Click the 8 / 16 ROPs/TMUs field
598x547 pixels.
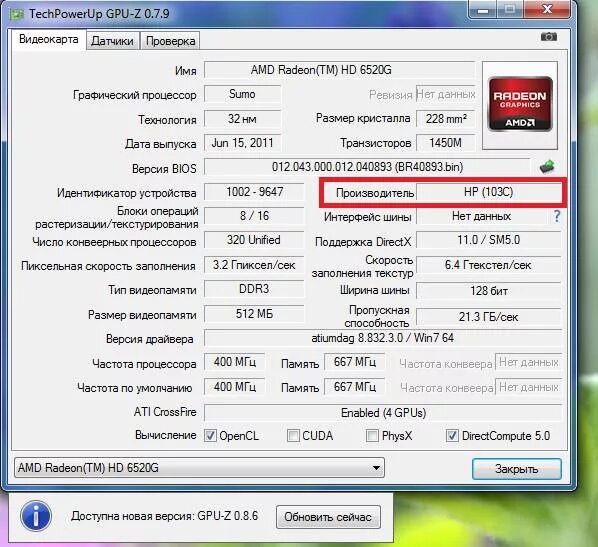pos(254,216)
